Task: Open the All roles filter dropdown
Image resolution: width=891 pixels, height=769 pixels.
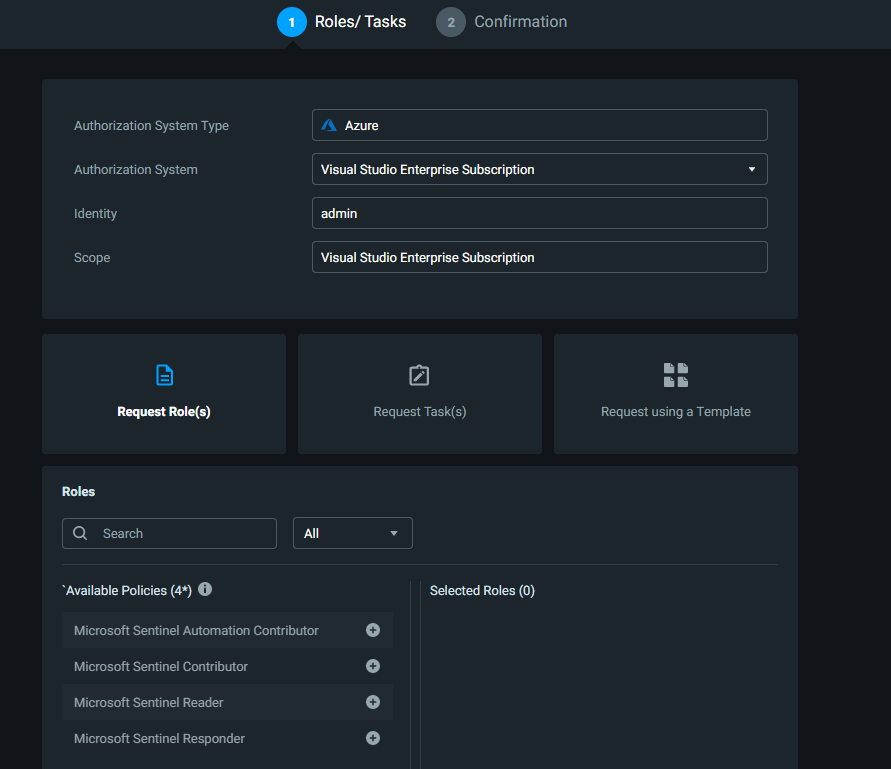Action: click(x=353, y=533)
